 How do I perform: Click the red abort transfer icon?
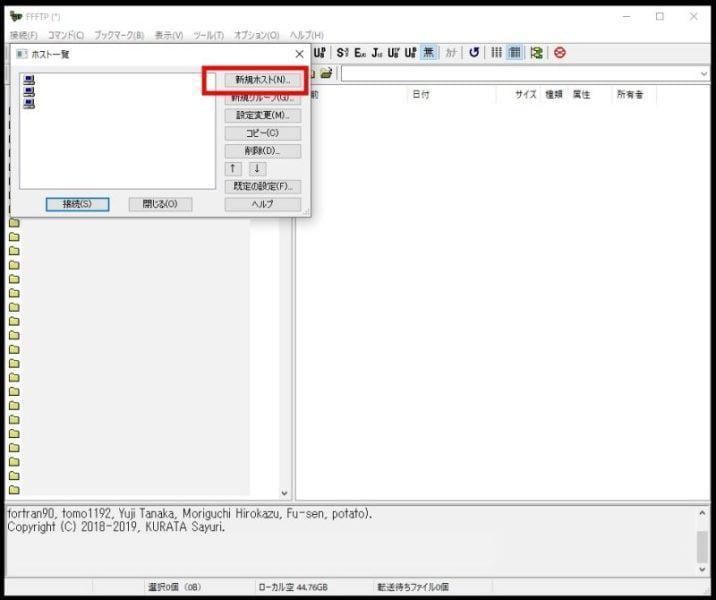(560, 53)
